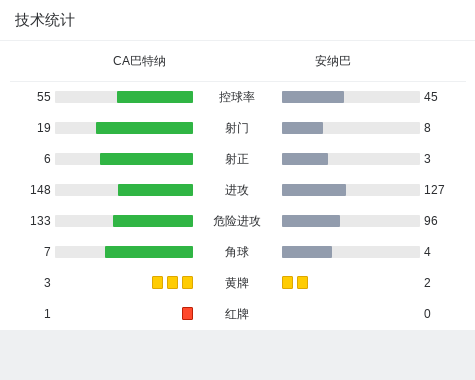The width and height of the screenshot is (475, 380).
Task: Click CA巴特纳's yellow card nearest 黄牌 label
Action: tap(187, 282)
